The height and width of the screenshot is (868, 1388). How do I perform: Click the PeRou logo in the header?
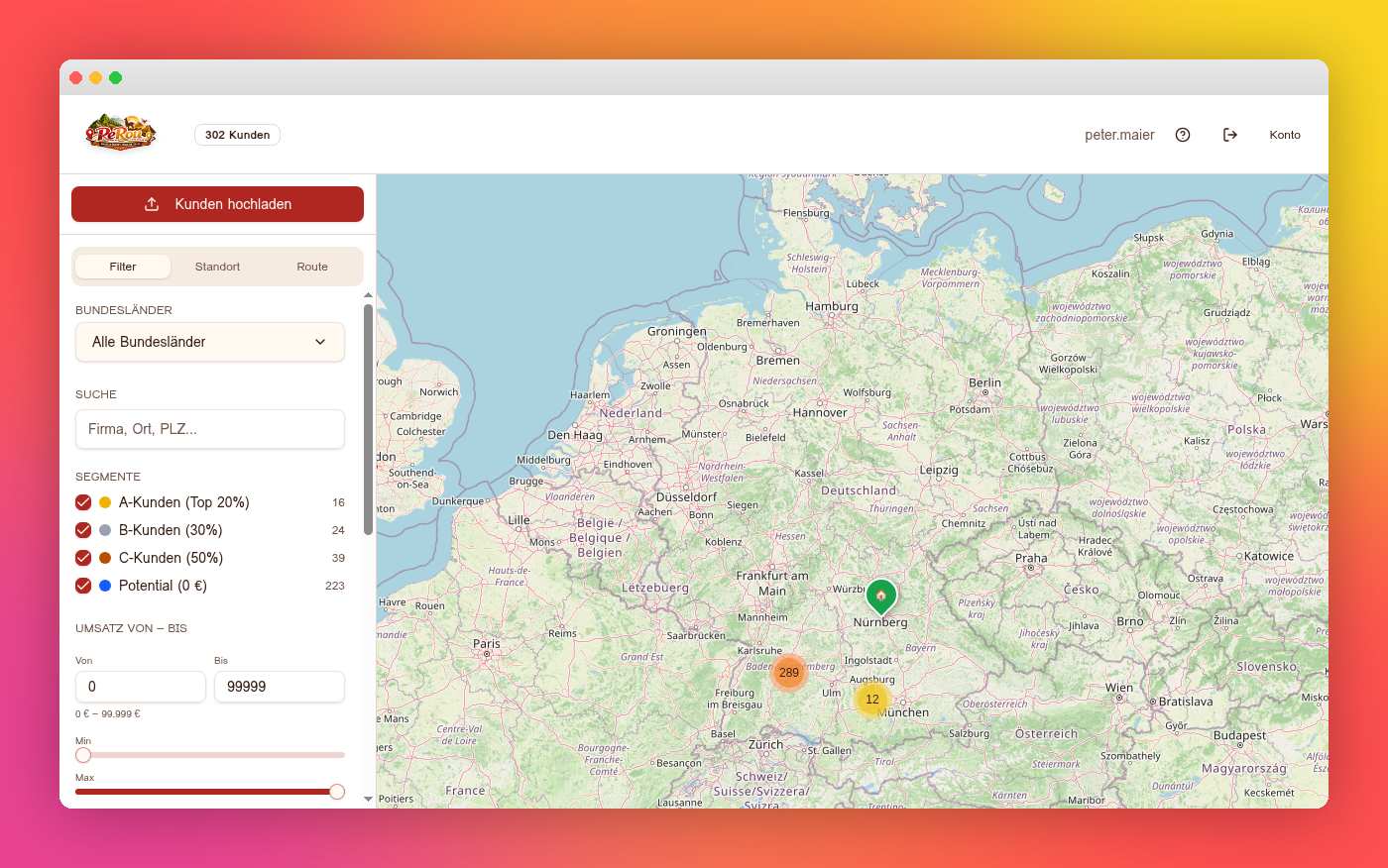coord(120,133)
